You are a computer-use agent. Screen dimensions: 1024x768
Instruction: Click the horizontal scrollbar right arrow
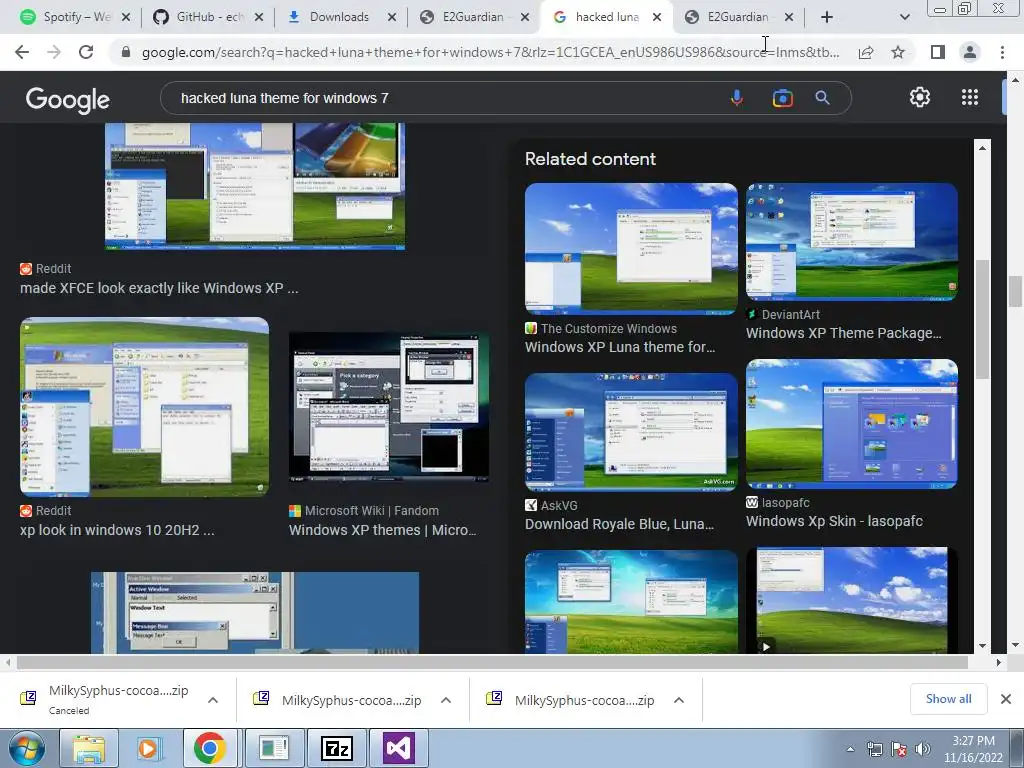click(x=999, y=662)
